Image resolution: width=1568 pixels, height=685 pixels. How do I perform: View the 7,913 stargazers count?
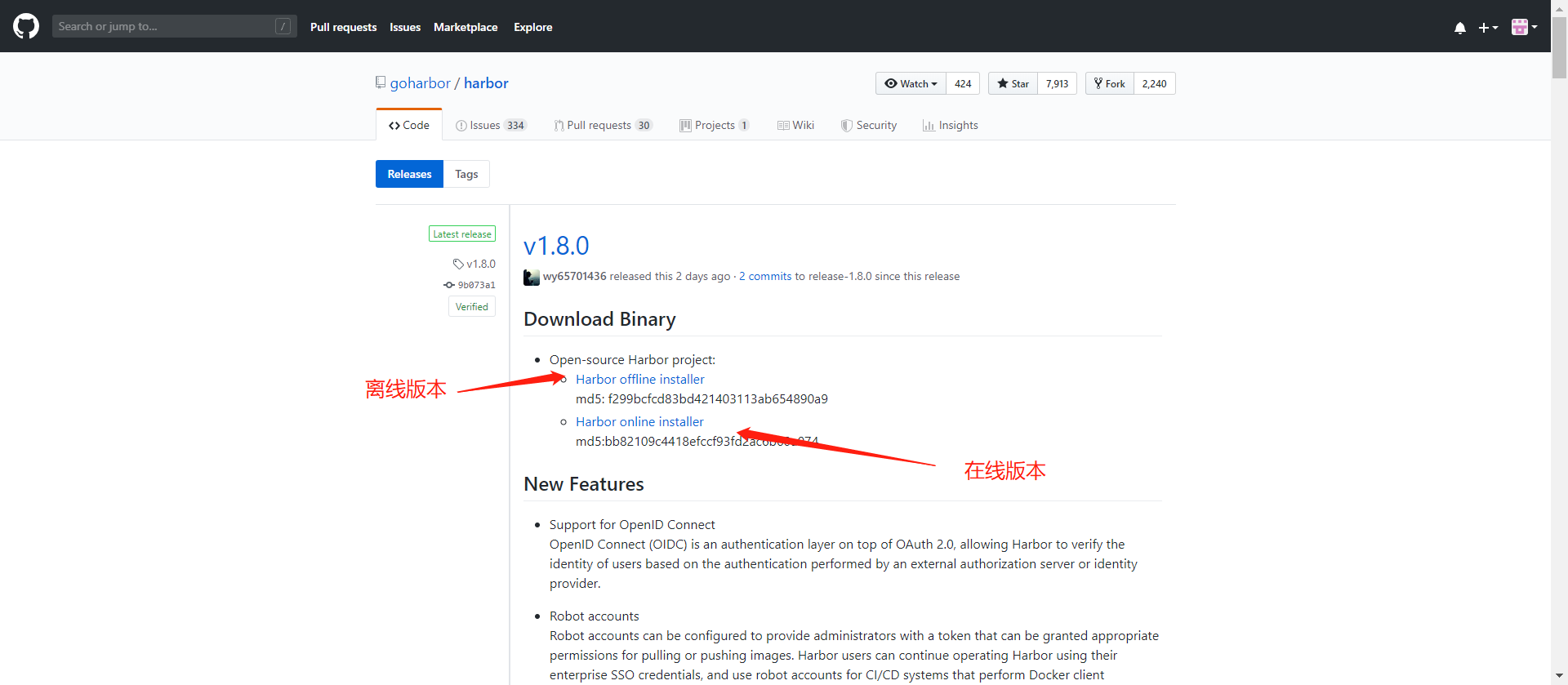(1057, 83)
